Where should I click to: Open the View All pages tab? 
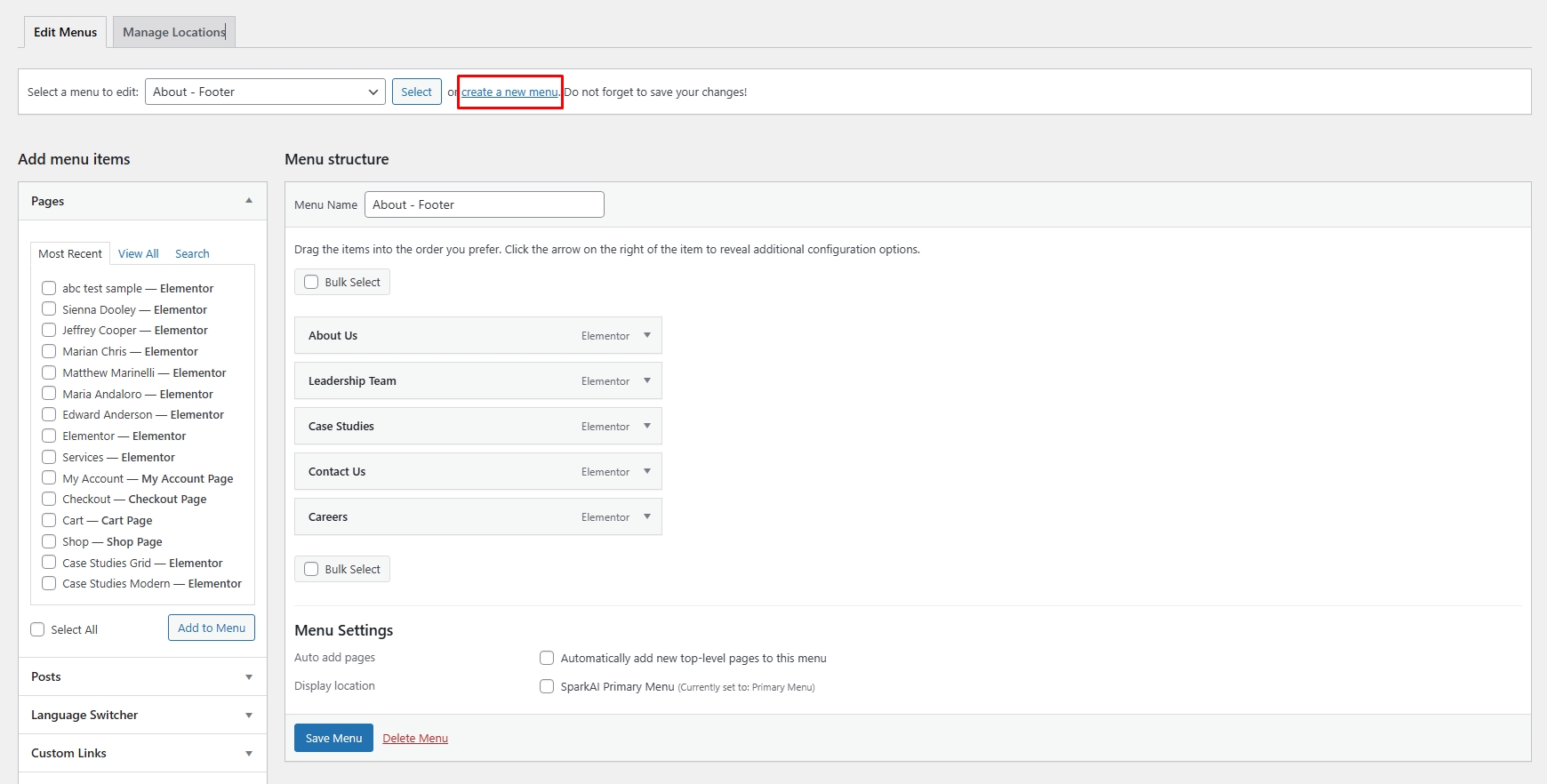pyautogui.click(x=138, y=253)
